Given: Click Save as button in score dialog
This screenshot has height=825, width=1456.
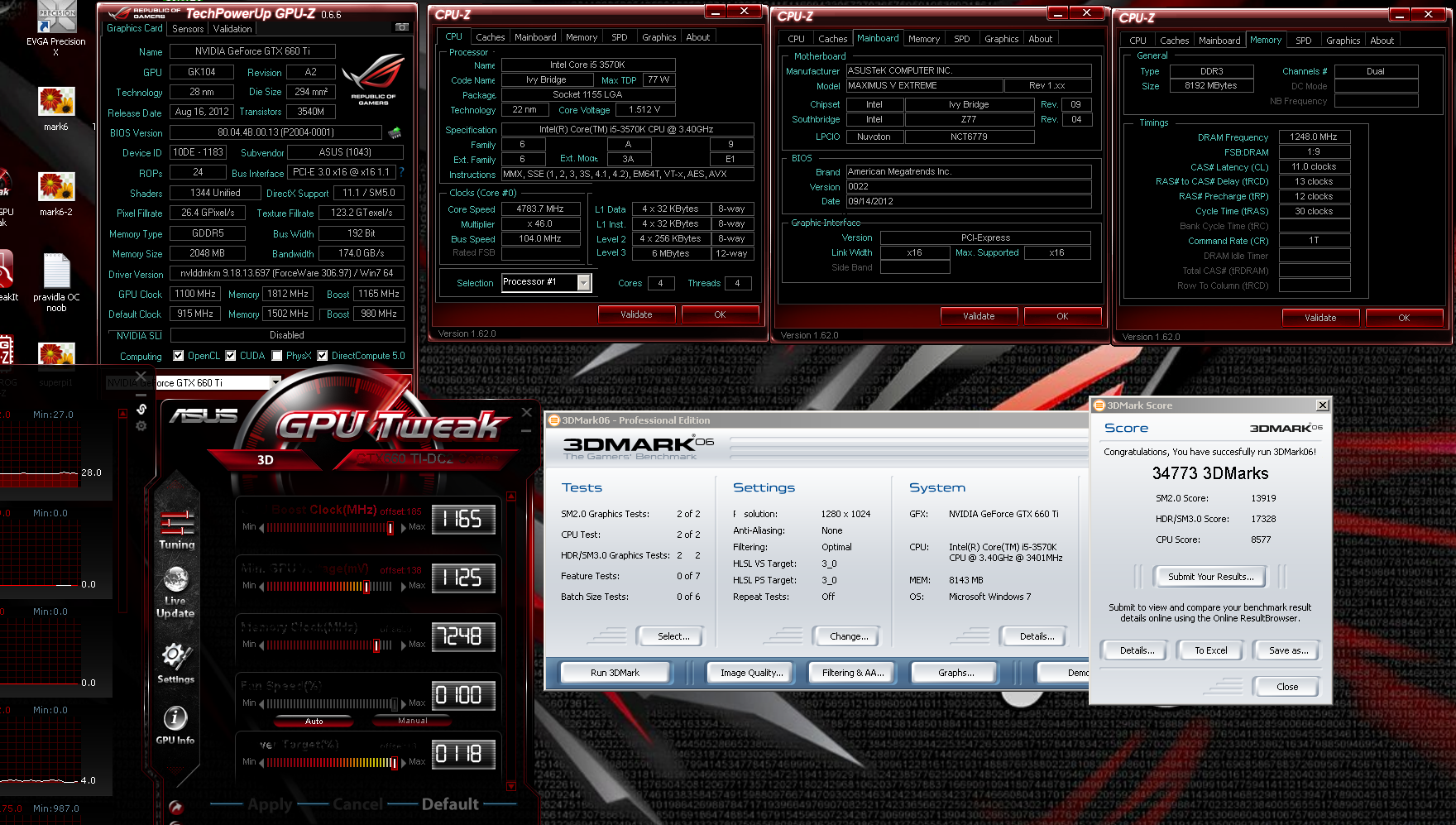Looking at the screenshot, I should [1288, 650].
